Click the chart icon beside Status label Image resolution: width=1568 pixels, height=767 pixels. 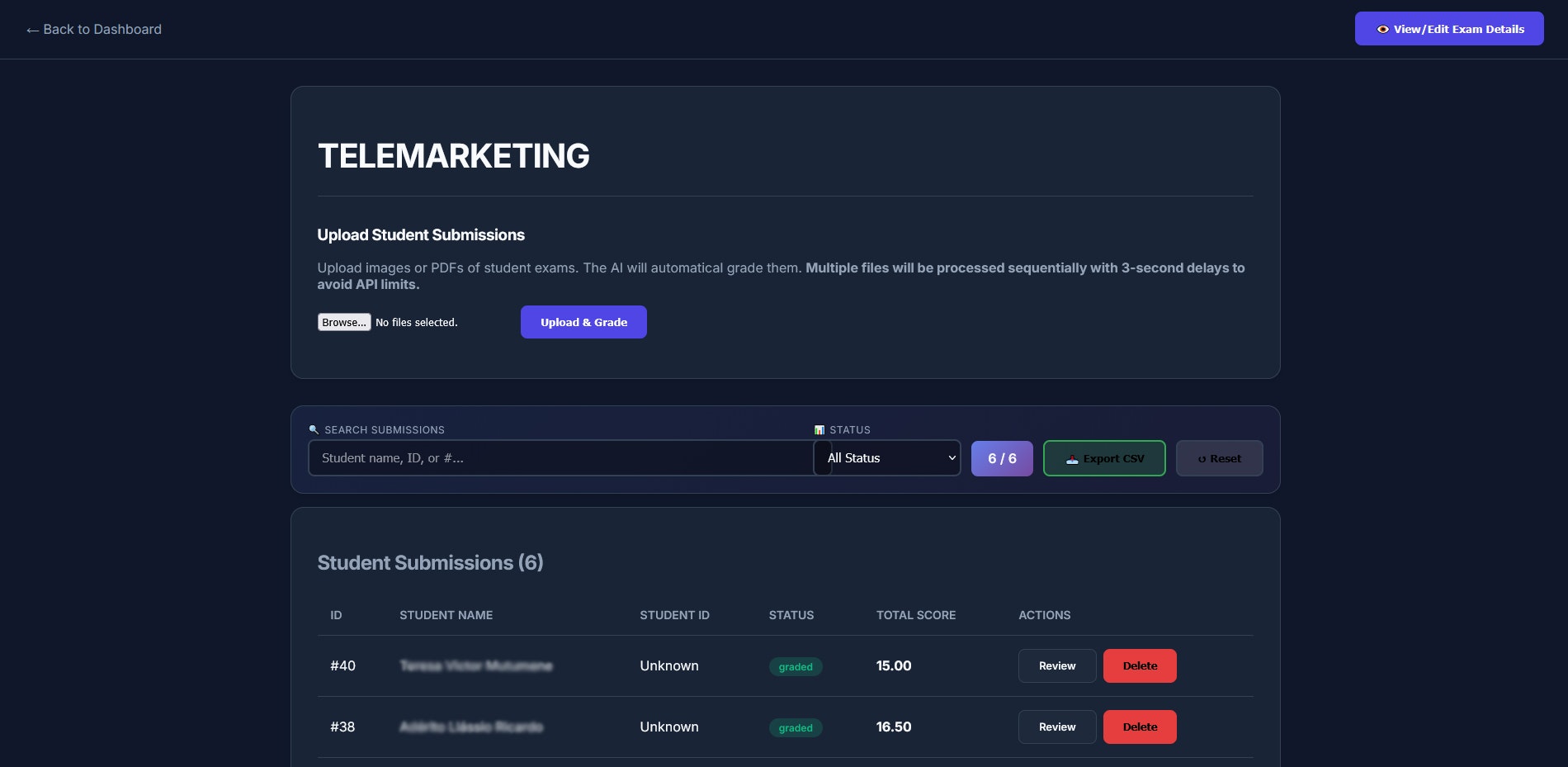[x=819, y=429]
